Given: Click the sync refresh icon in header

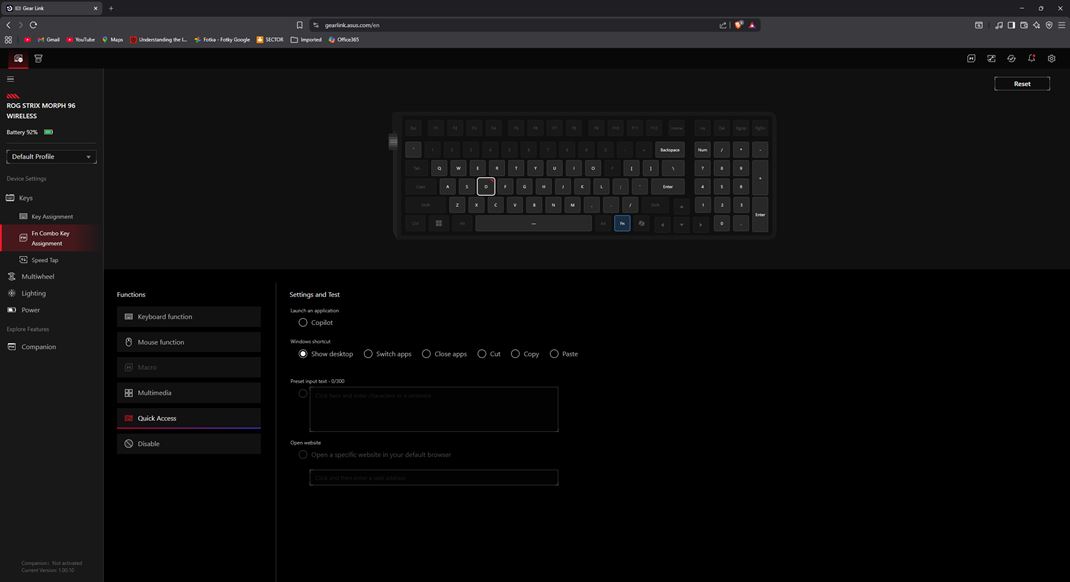Looking at the screenshot, I should [x=1011, y=59].
